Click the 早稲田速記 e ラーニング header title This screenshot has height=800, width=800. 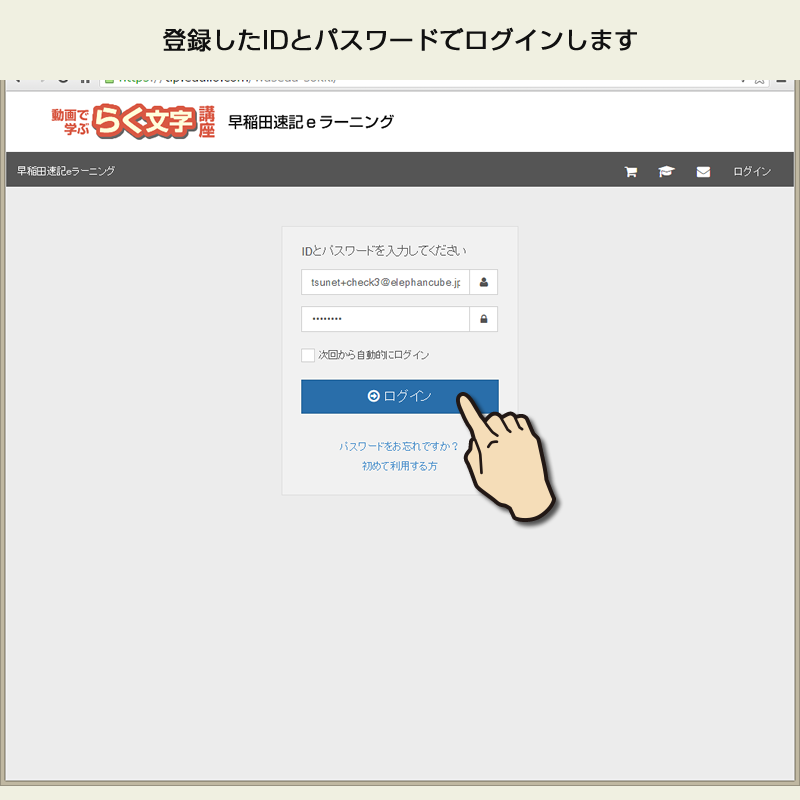[311, 122]
